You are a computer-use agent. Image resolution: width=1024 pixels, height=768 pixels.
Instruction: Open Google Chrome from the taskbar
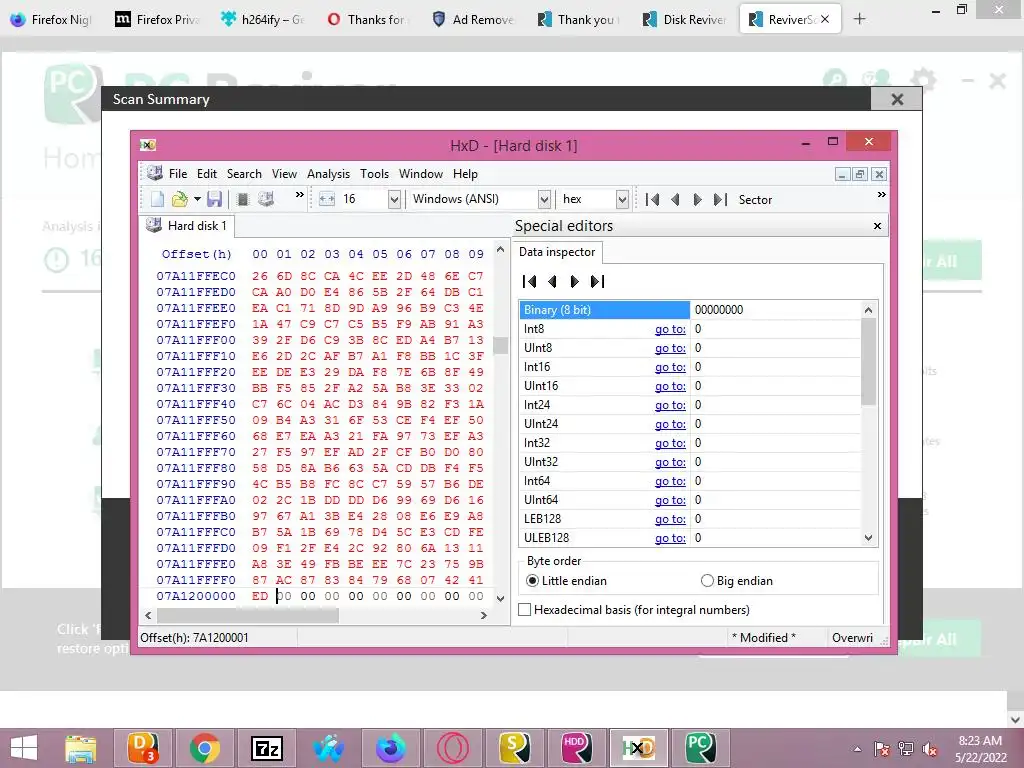[205, 748]
